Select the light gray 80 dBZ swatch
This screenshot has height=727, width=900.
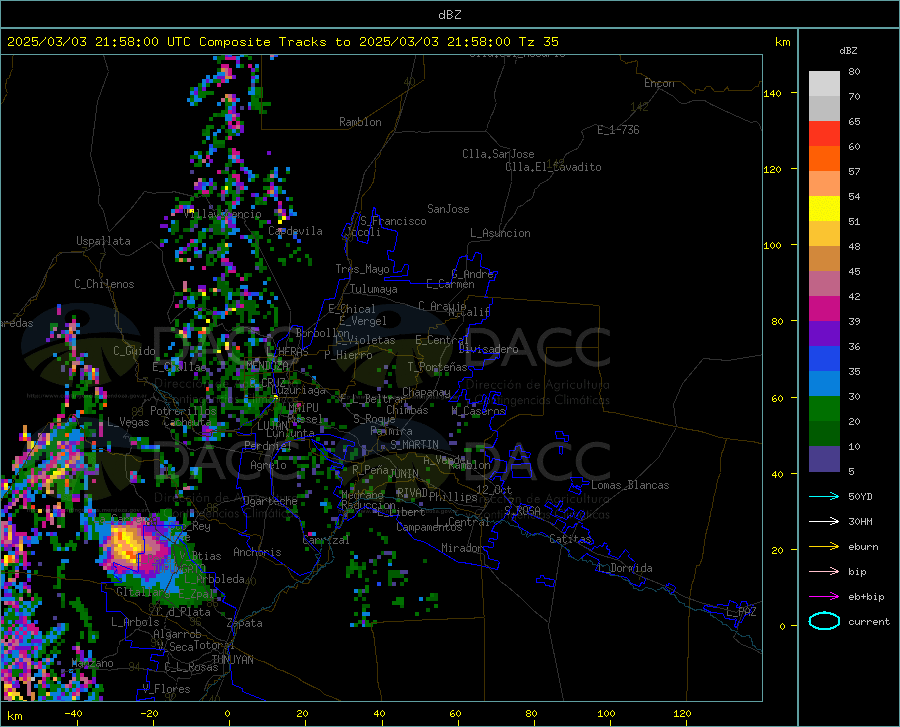click(x=824, y=84)
